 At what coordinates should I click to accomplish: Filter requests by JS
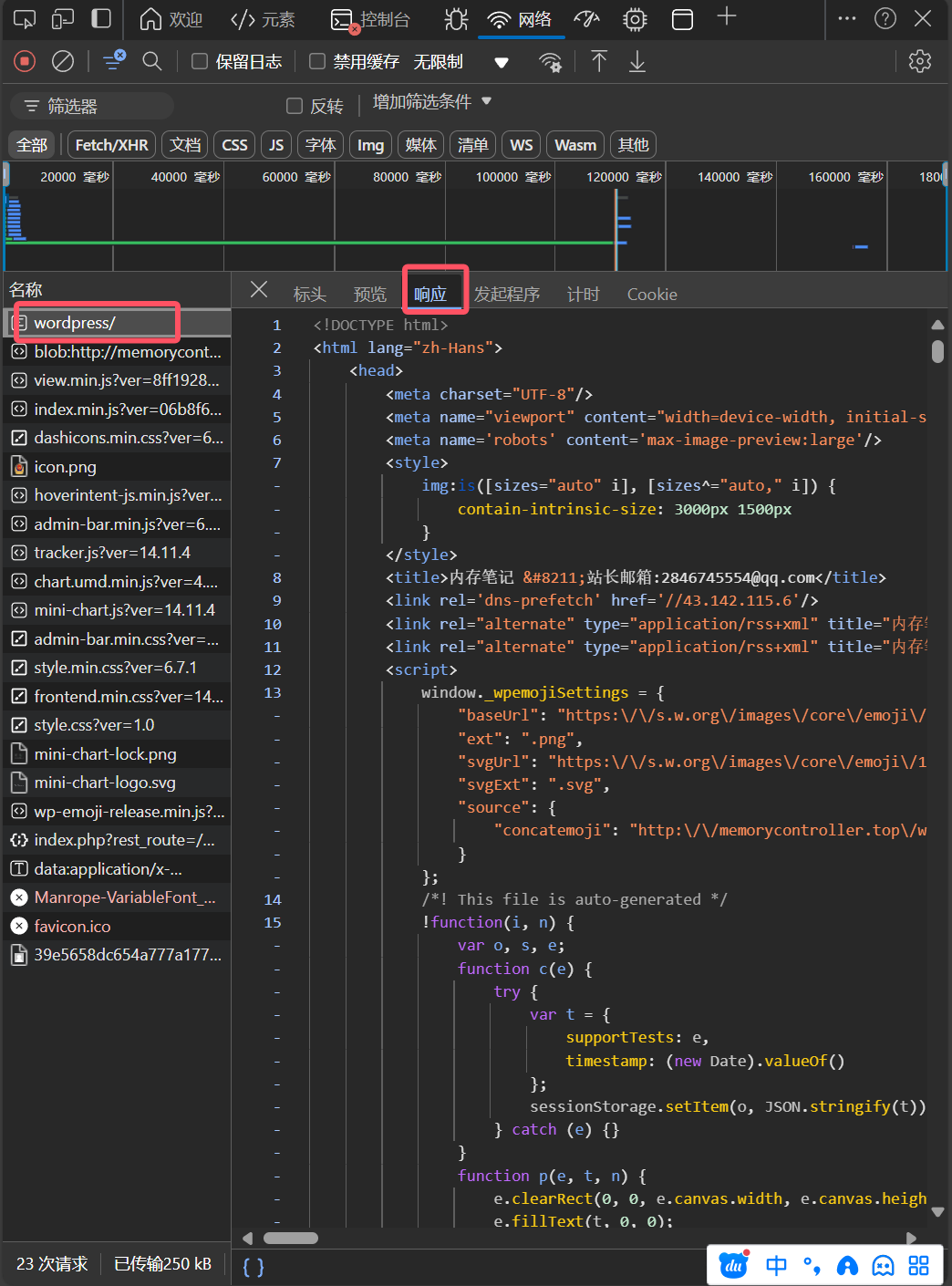(276, 145)
